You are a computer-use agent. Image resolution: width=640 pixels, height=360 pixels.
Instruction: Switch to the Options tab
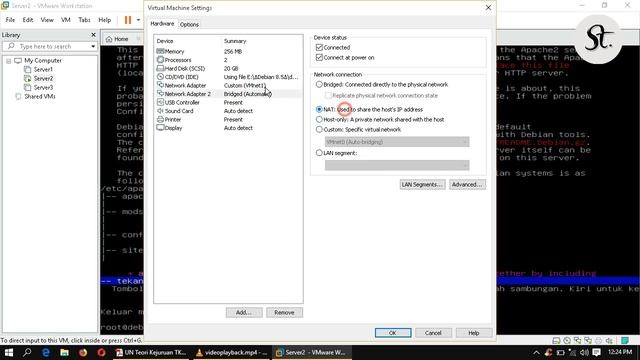[189, 24]
